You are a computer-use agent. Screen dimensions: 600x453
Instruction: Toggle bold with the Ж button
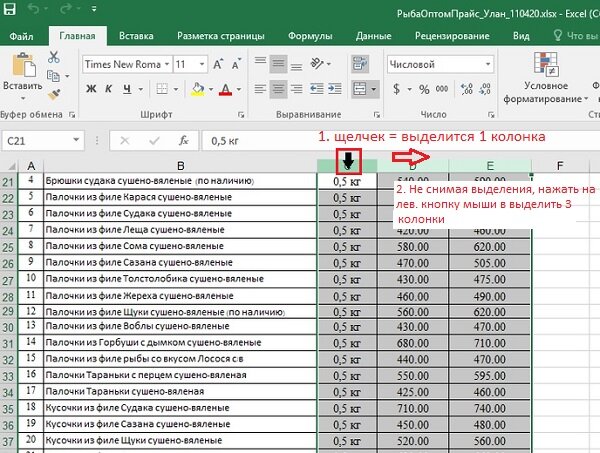point(91,89)
